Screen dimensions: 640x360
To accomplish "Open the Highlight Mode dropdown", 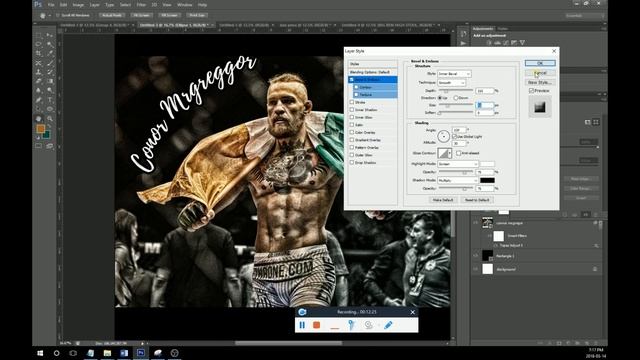I will click(458, 164).
